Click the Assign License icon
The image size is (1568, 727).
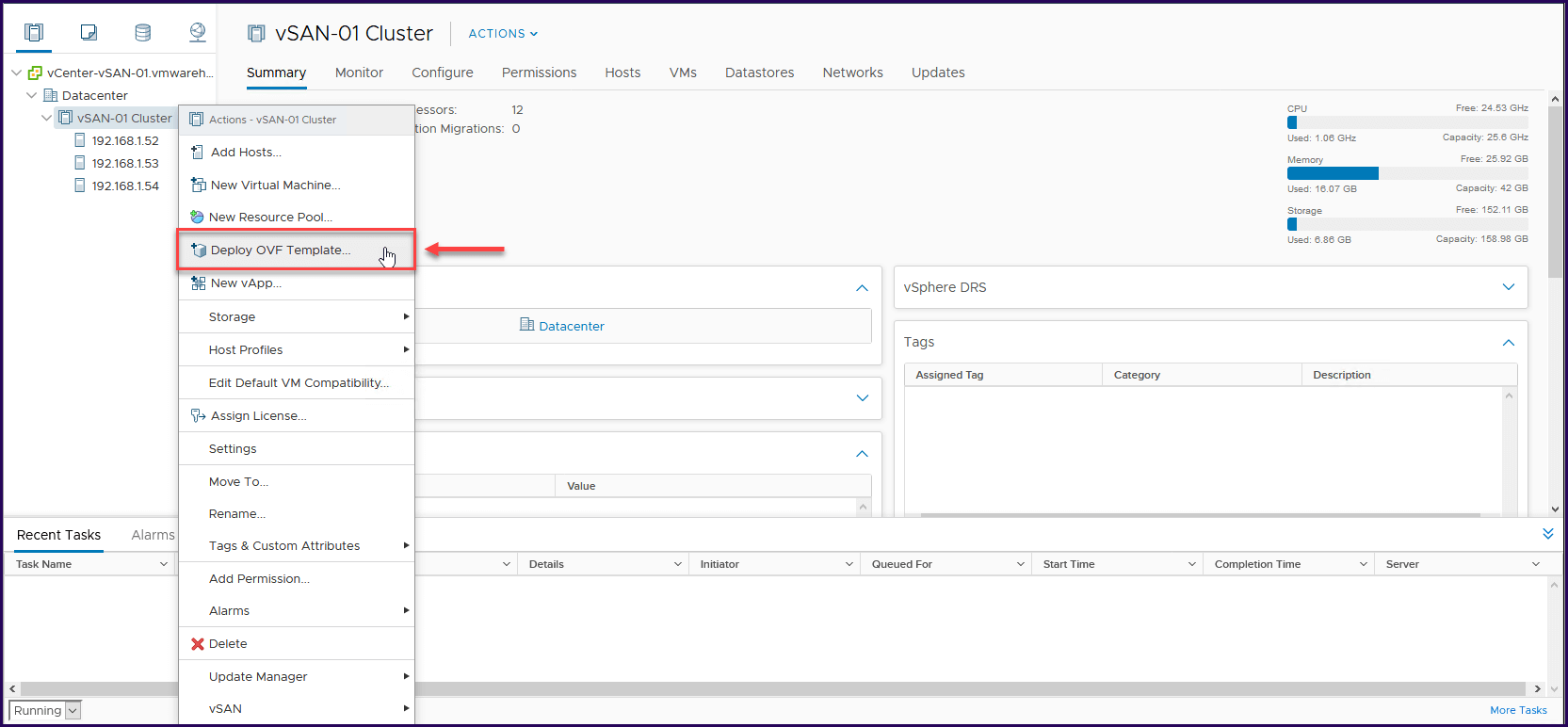tap(198, 415)
